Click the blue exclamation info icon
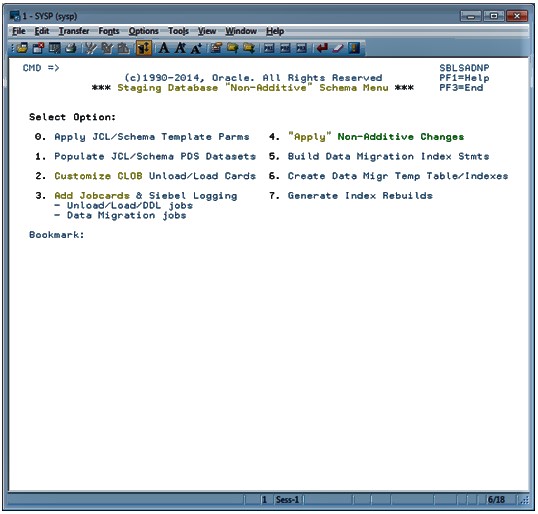538x514 pixels. point(354,48)
